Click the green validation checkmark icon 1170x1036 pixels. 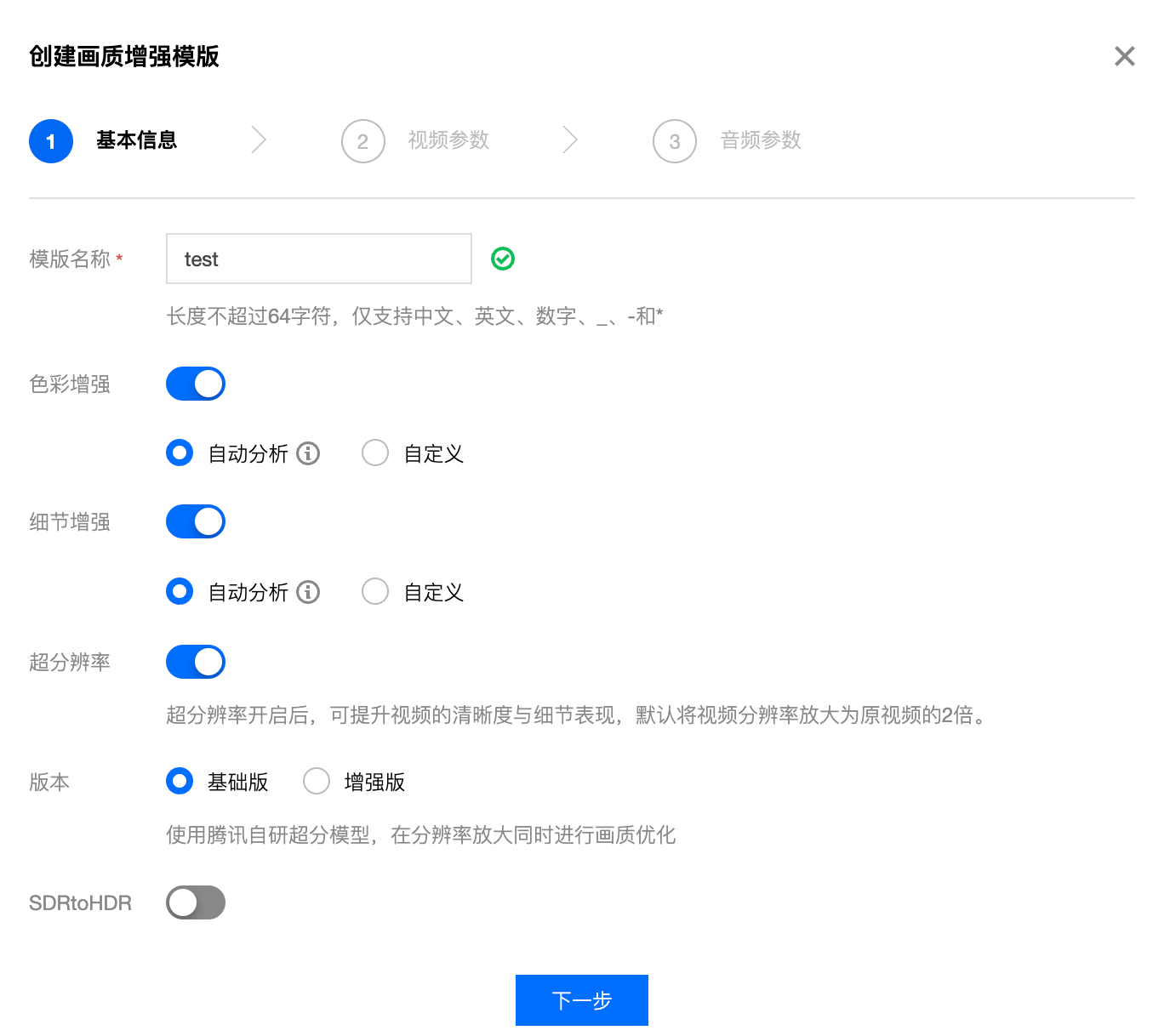click(x=503, y=259)
